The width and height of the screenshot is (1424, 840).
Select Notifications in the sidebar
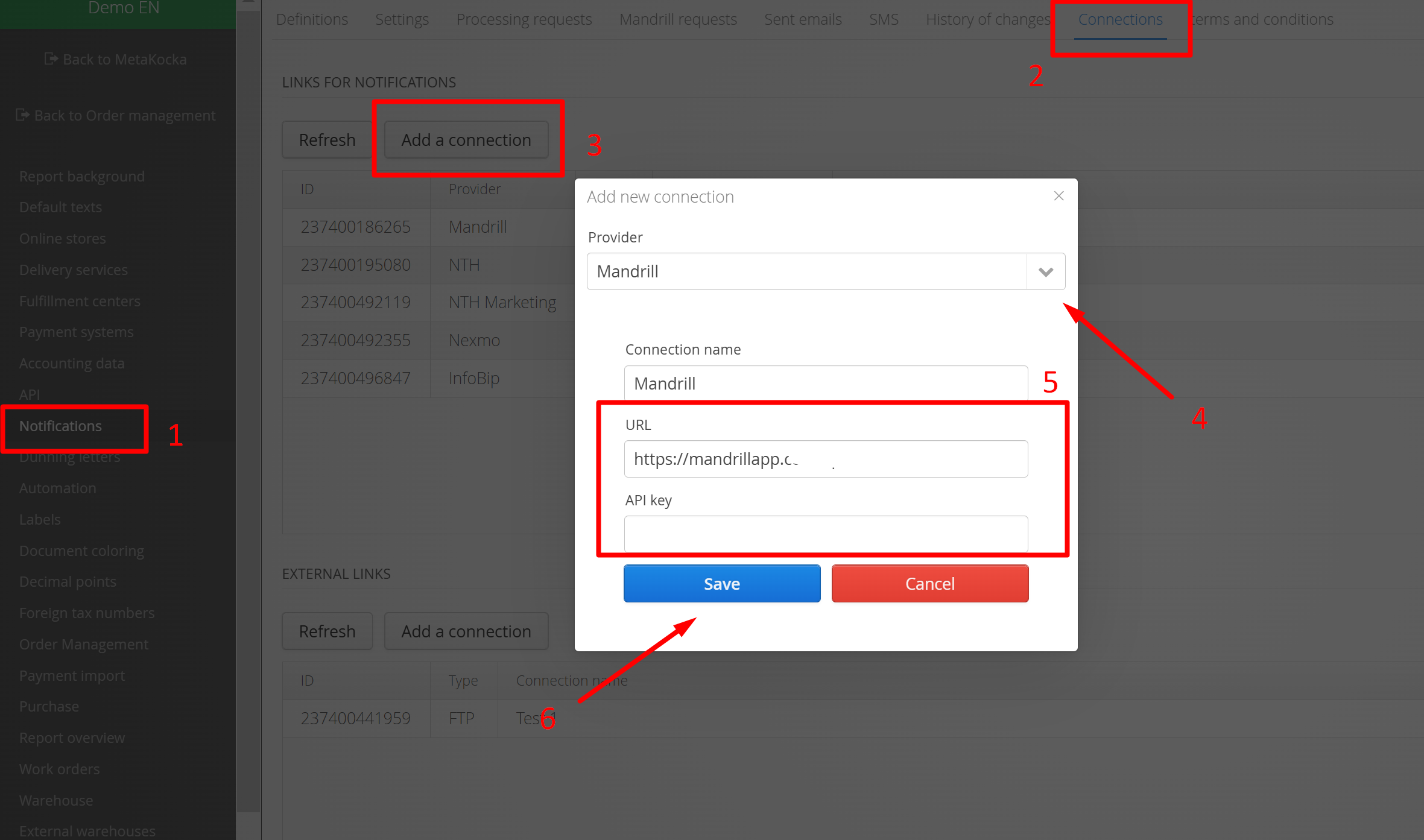[60, 426]
